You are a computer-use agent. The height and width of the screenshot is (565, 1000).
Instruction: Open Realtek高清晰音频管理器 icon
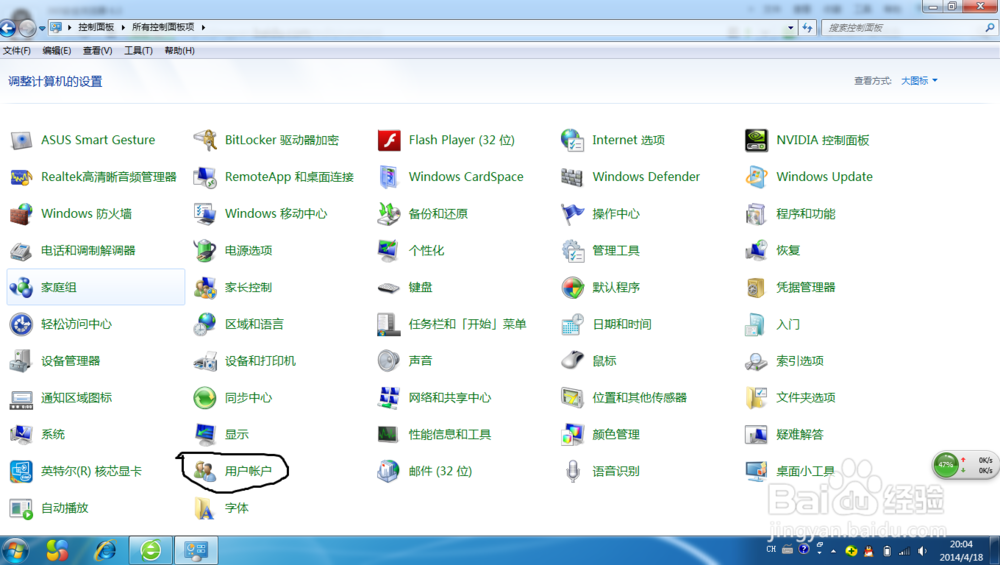tap(21, 177)
